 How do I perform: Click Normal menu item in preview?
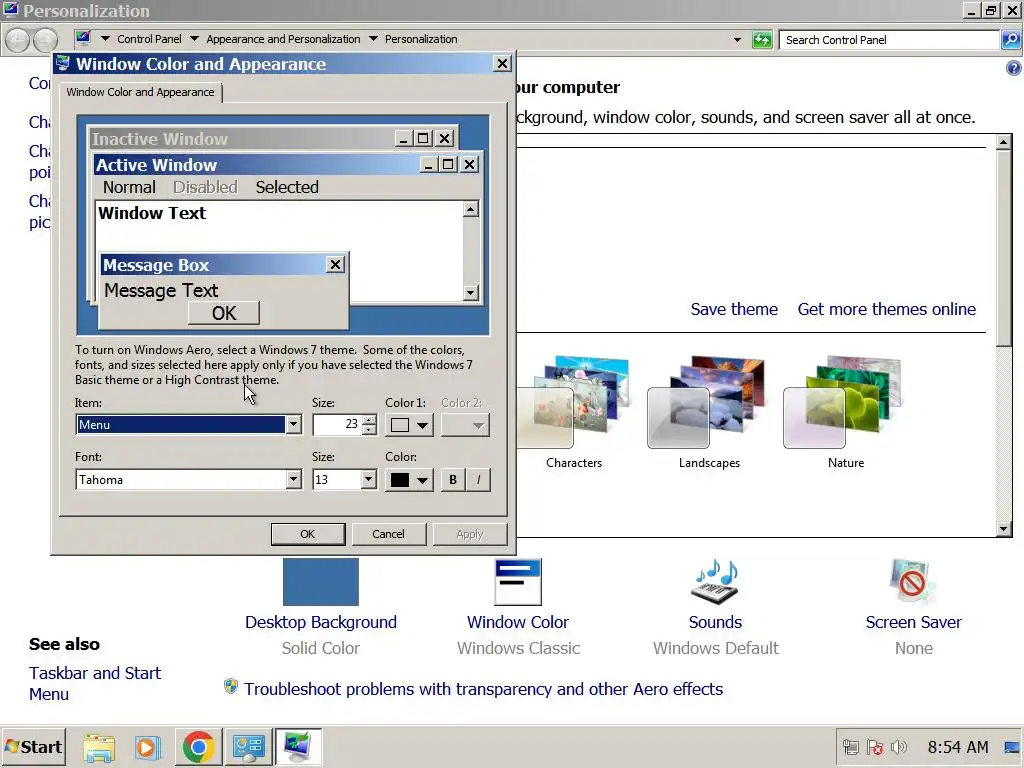(129, 187)
